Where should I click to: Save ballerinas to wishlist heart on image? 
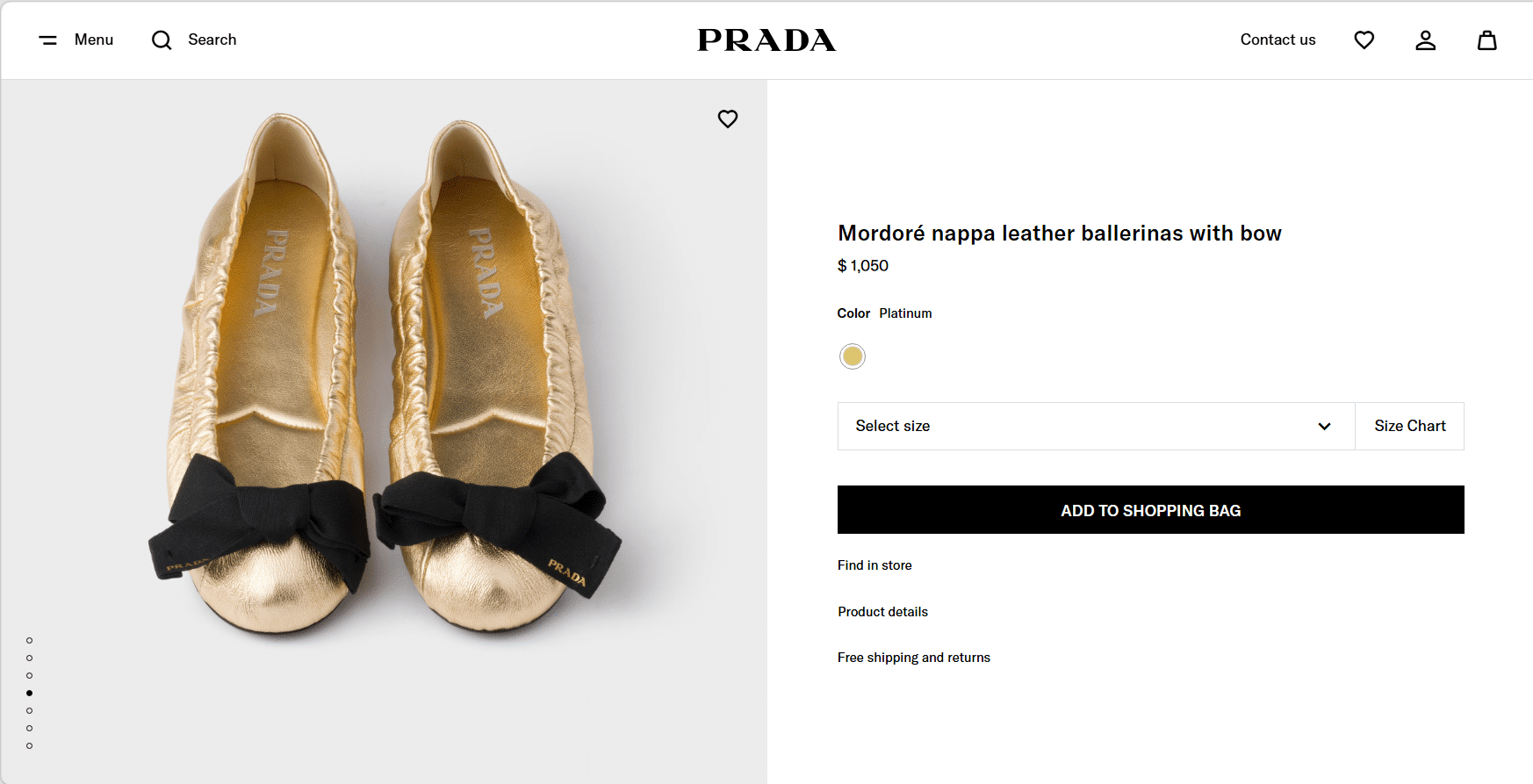[x=728, y=119]
